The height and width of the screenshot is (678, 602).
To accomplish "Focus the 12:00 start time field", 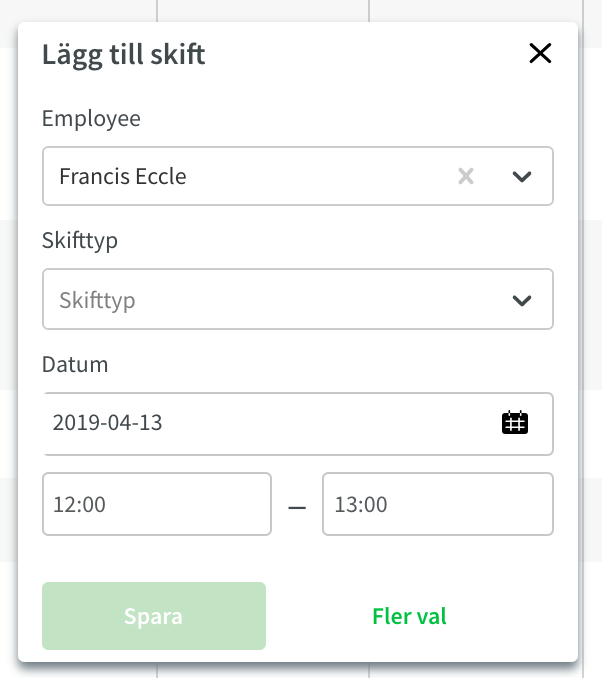I will pos(157,504).
